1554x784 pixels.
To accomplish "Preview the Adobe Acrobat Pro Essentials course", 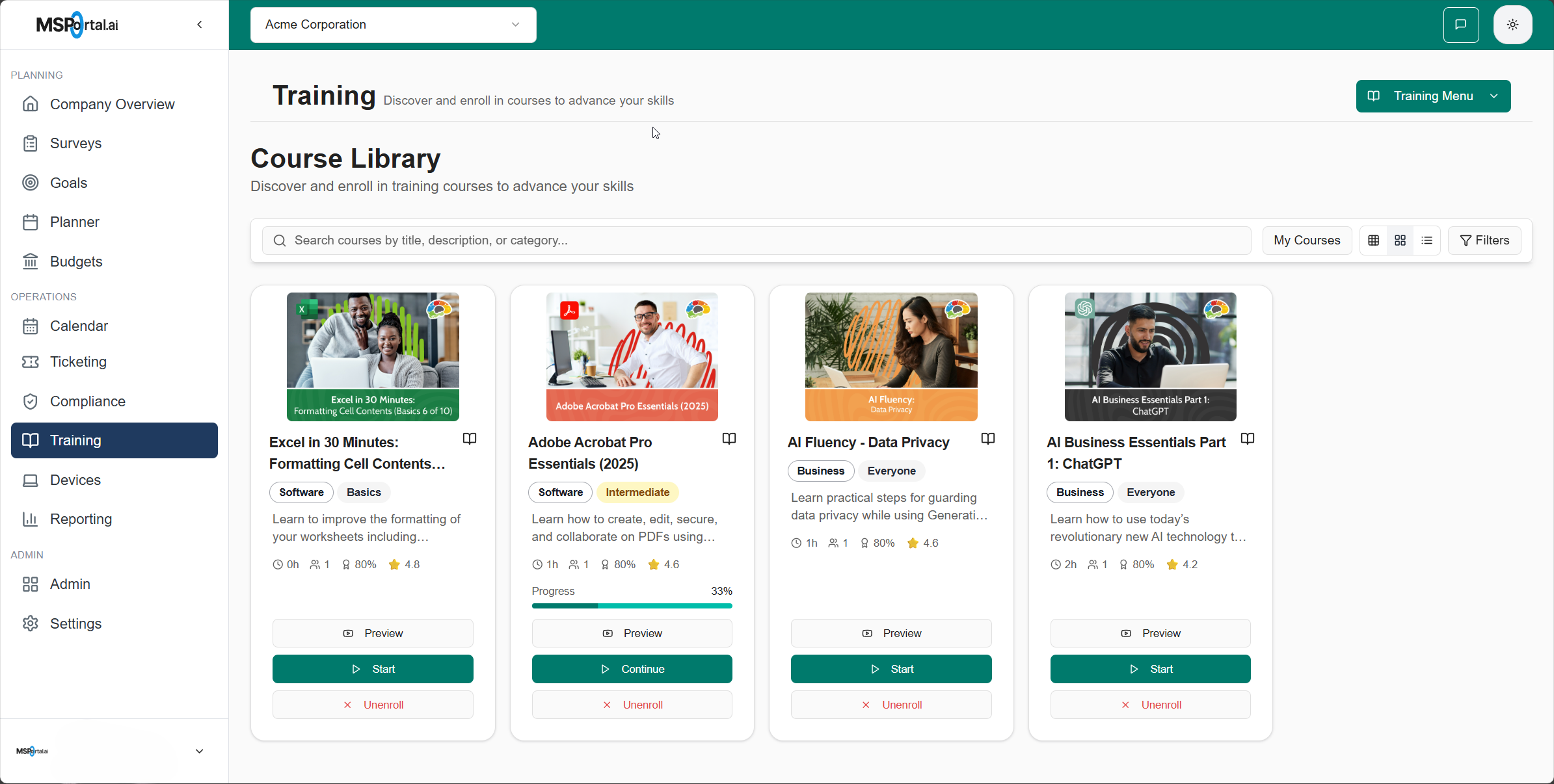I will [632, 633].
